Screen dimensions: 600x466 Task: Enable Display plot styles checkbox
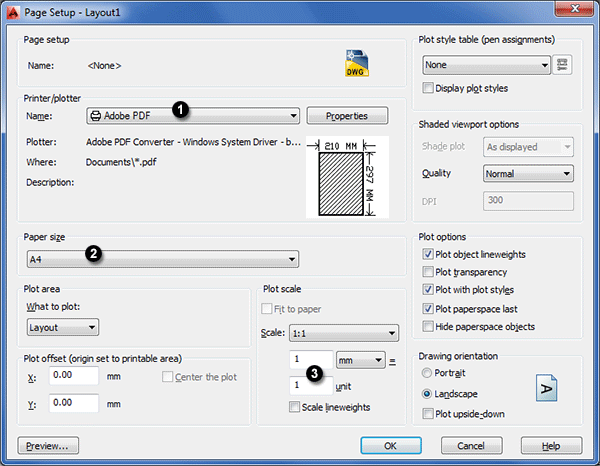coord(428,88)
